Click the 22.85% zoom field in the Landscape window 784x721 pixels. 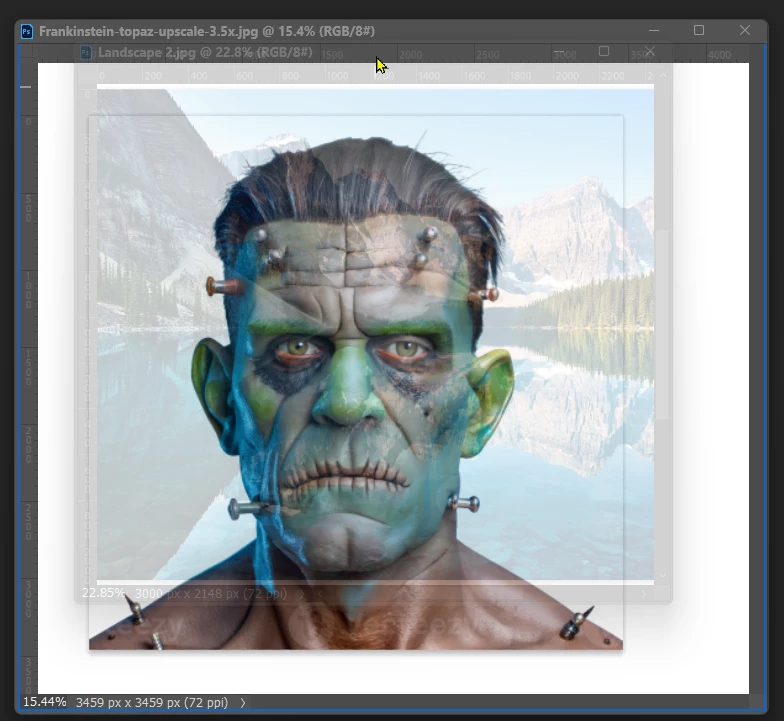click(x=103, y=593)
